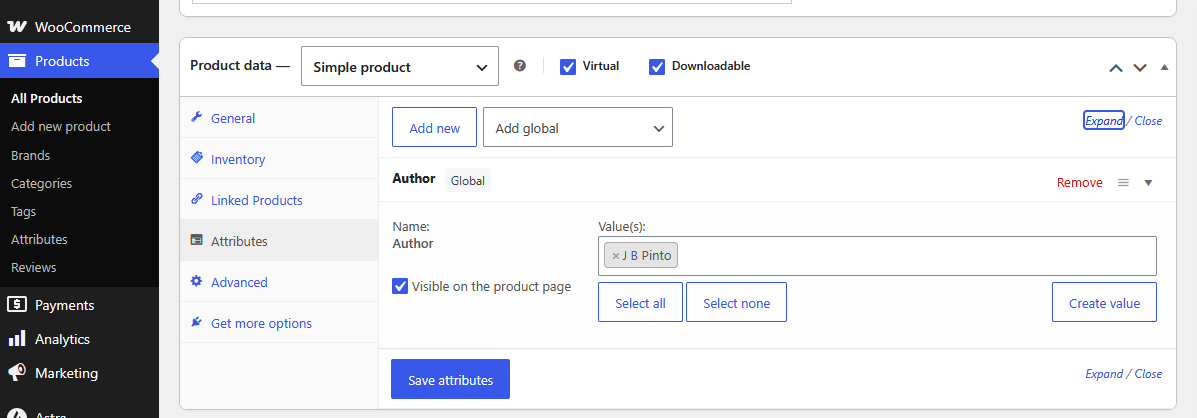Open the Reviews submenu item

pyautogui.click(x=34, y=267)
